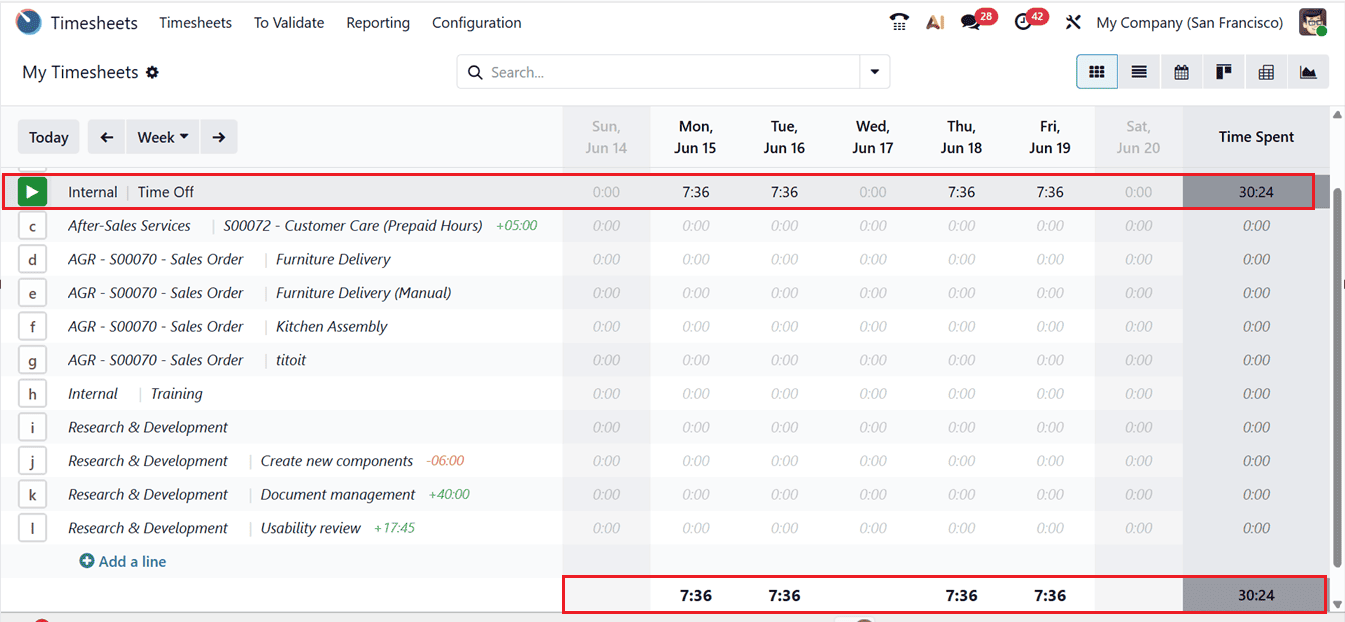The width and height of the screenshot is (1345, 622).
Task: Click the Kitchen Assembly task name
Action: click(x=332, y=326)
